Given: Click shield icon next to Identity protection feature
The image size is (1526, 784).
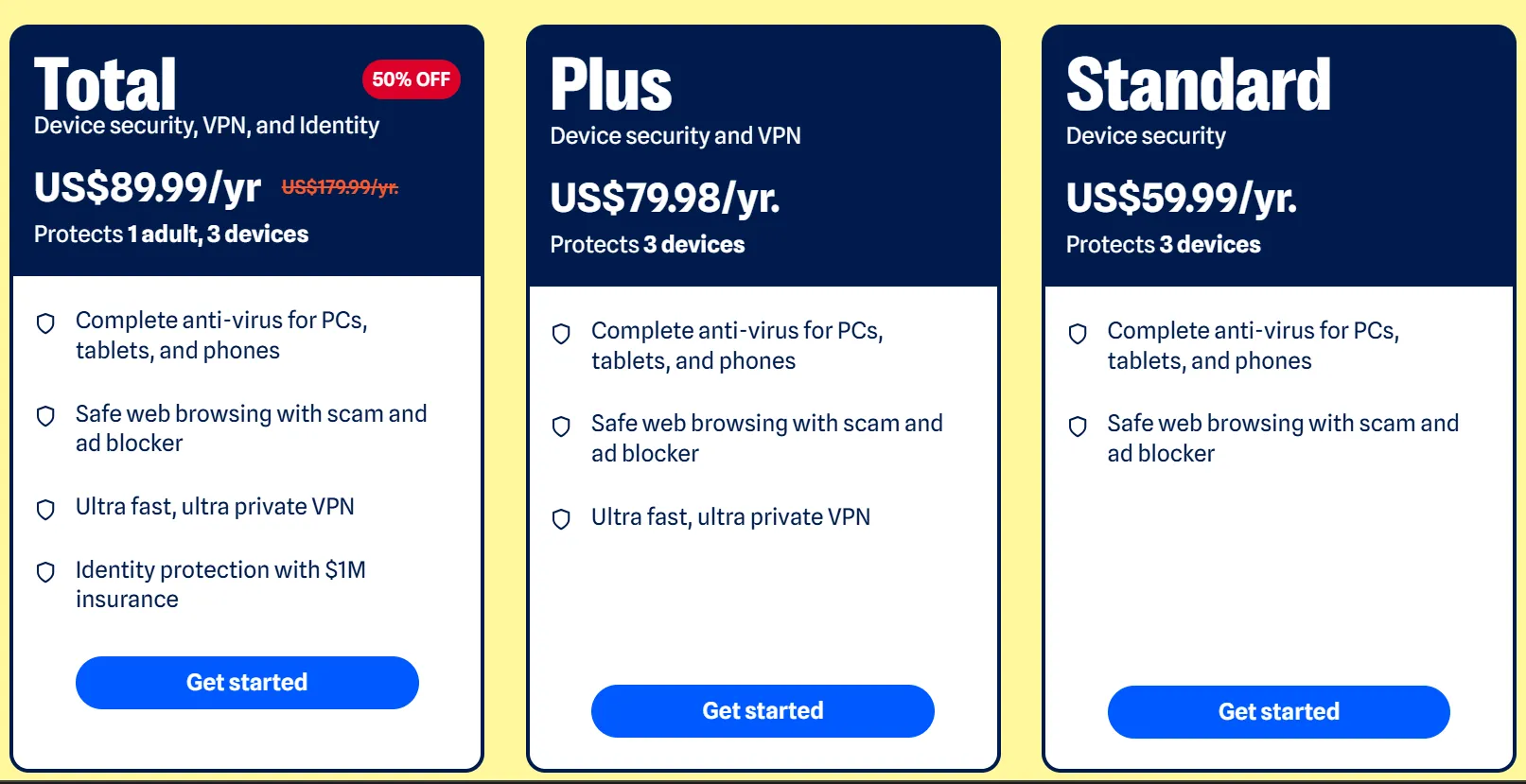Looking at the screenshot, I should point(45,572).
